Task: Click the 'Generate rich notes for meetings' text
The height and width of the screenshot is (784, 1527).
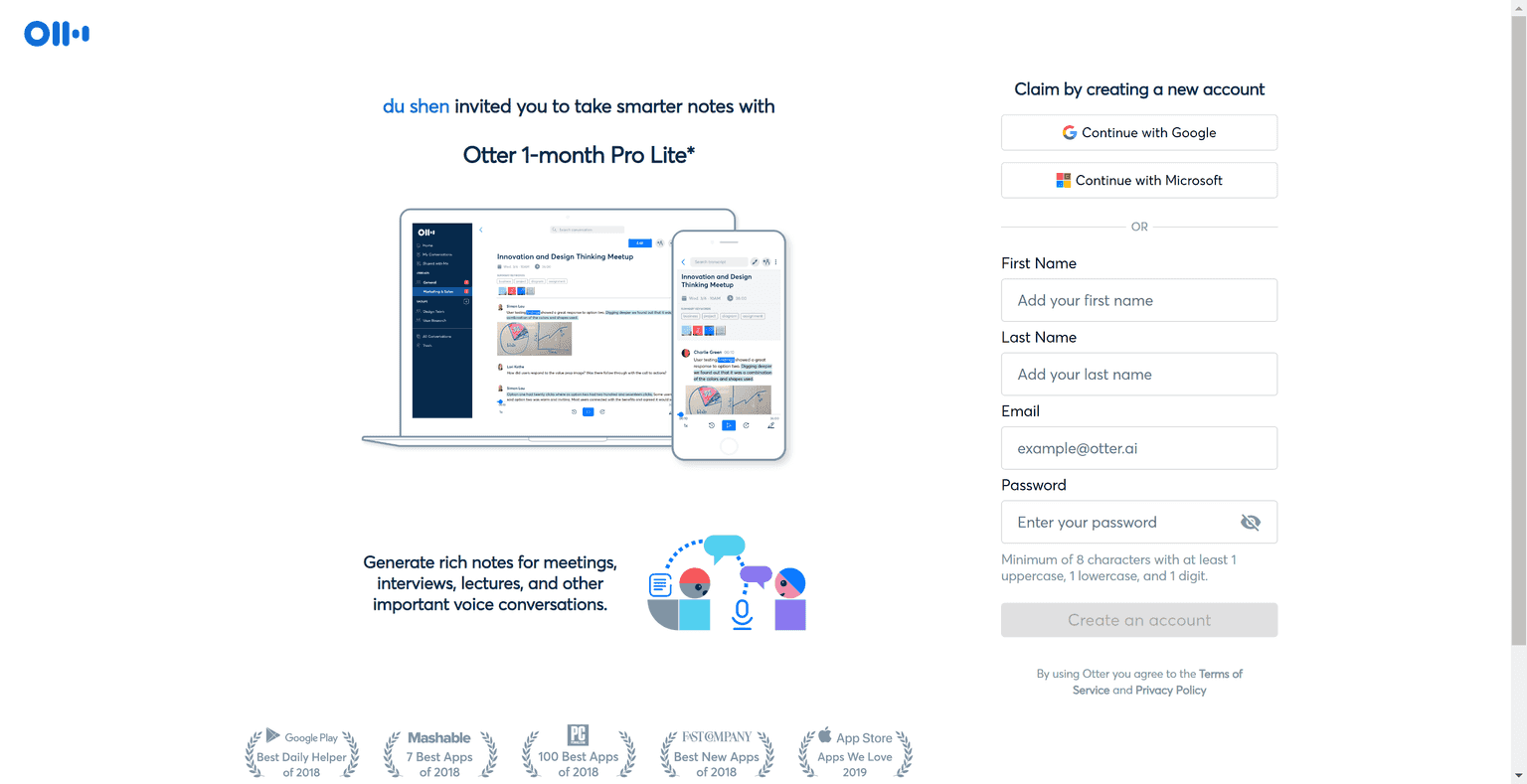Action: click(490, 583)
